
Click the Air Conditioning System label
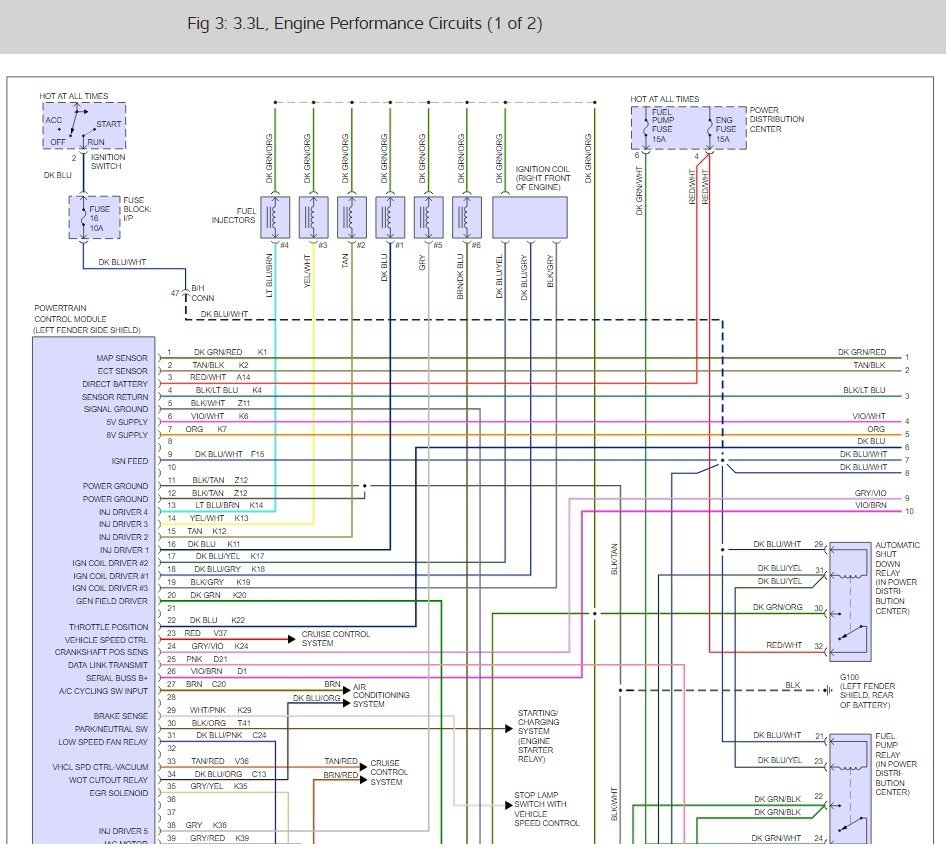tap(381, 695)
